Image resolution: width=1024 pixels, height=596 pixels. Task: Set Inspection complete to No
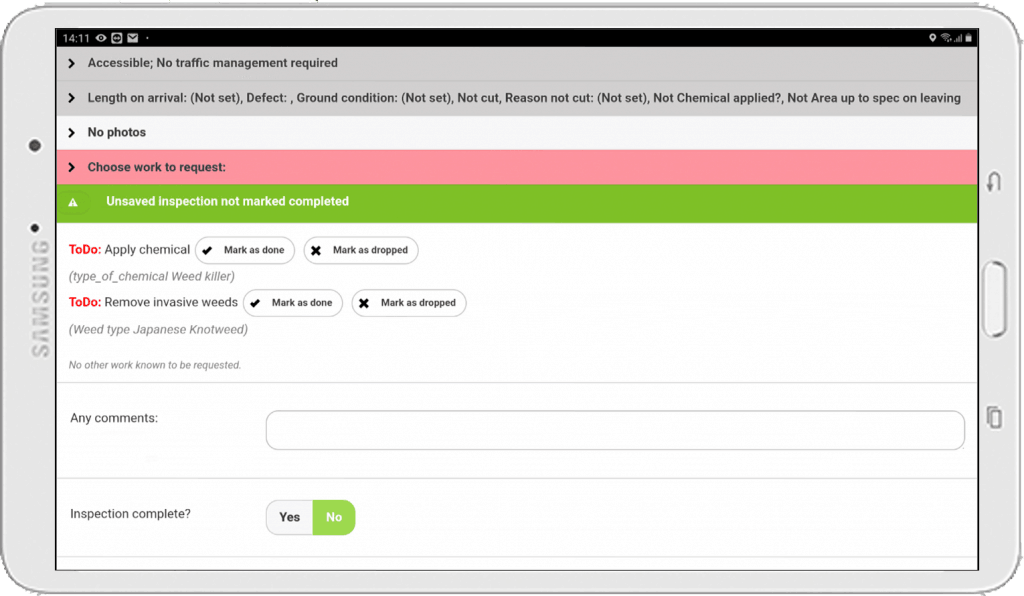tap(334, 517)
